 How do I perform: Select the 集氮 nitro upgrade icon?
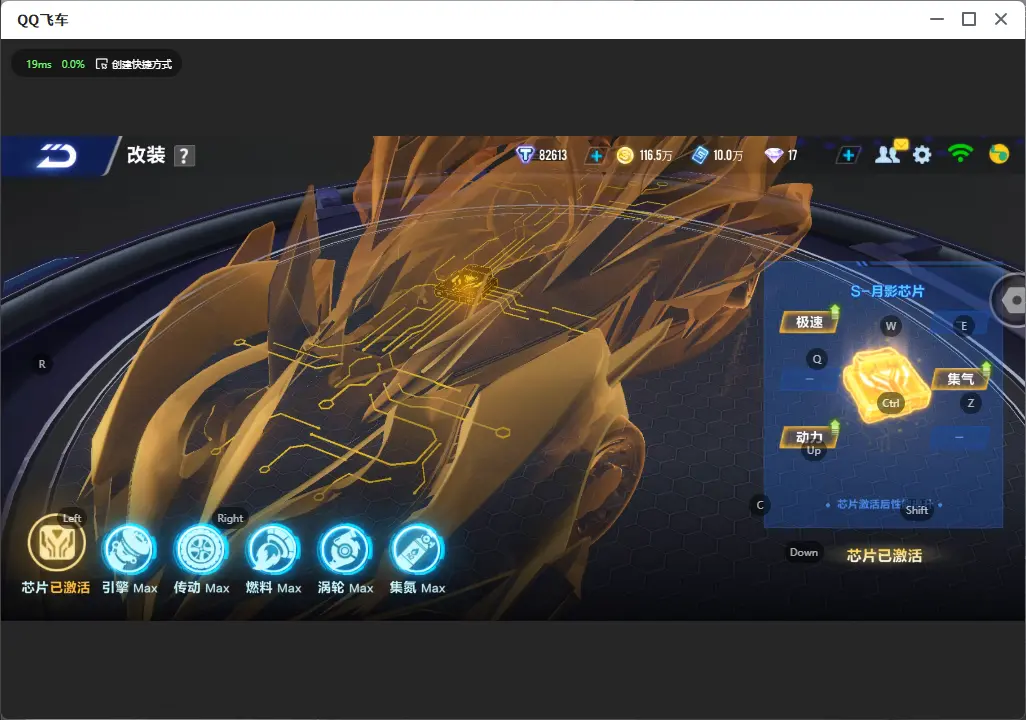pos(417,550)
